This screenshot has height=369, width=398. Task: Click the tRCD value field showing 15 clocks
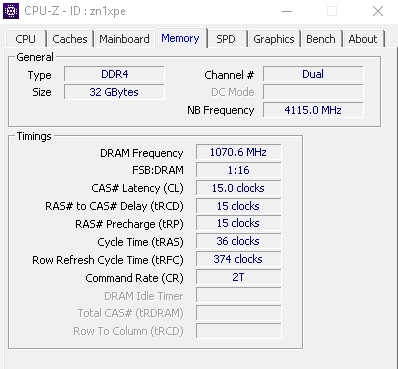pos(238,206)
